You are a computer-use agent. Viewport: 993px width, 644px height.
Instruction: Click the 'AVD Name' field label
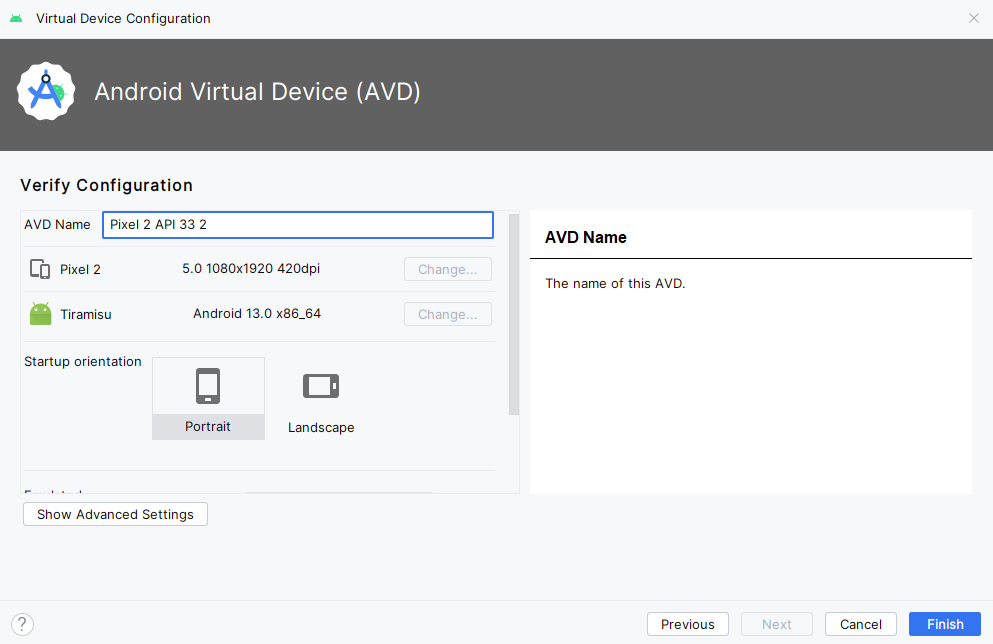click(57, 224)
